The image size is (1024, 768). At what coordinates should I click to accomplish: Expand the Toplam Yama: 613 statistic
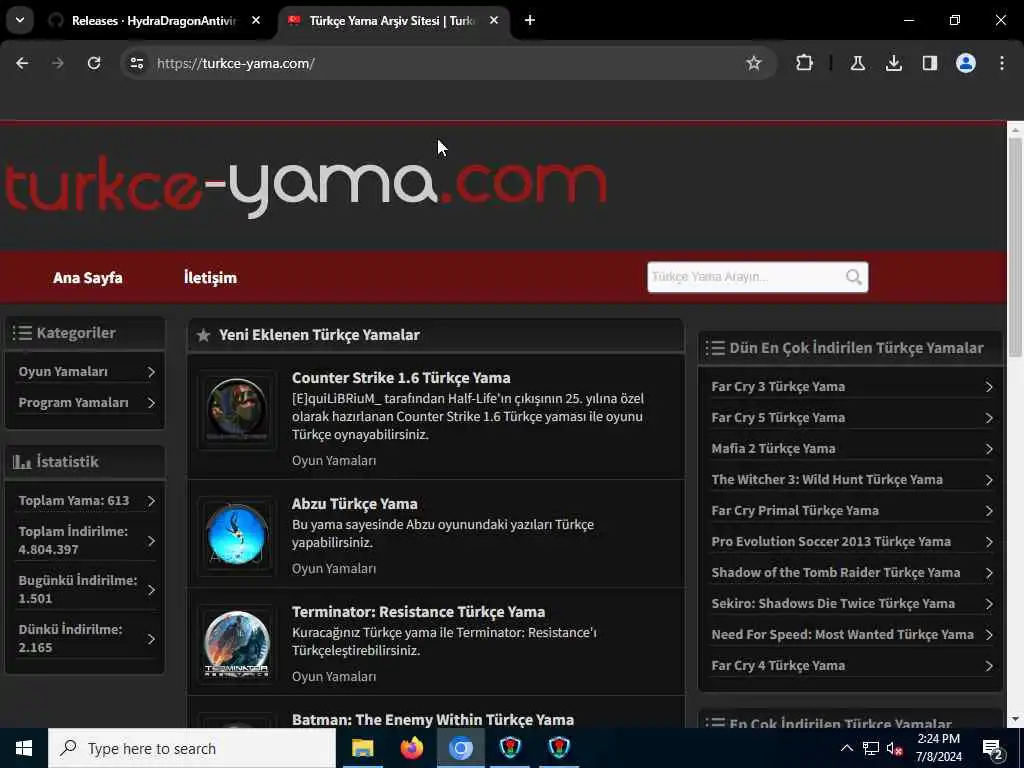coord(85,500)
